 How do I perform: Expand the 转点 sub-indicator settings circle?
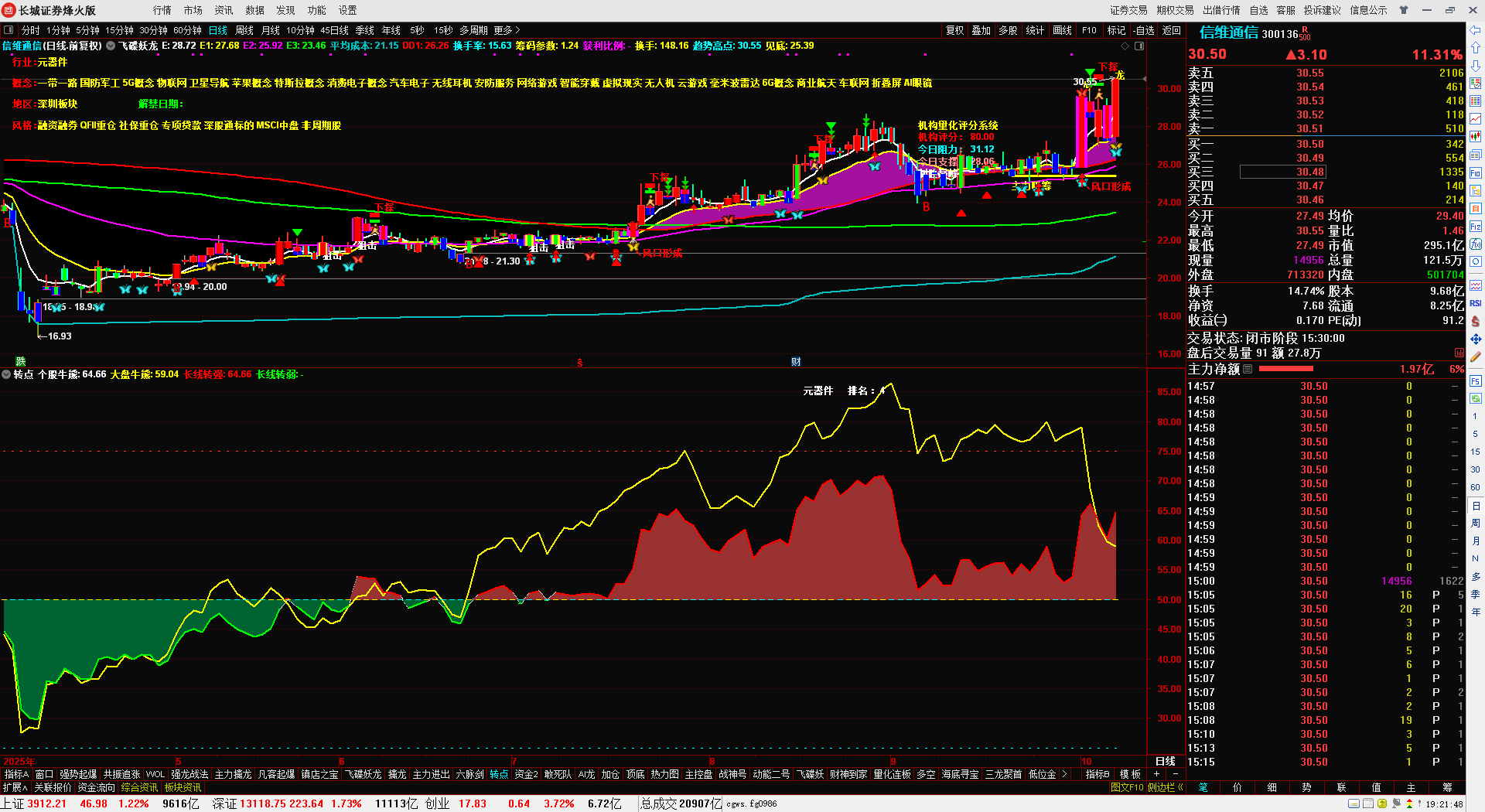point(6,374)
